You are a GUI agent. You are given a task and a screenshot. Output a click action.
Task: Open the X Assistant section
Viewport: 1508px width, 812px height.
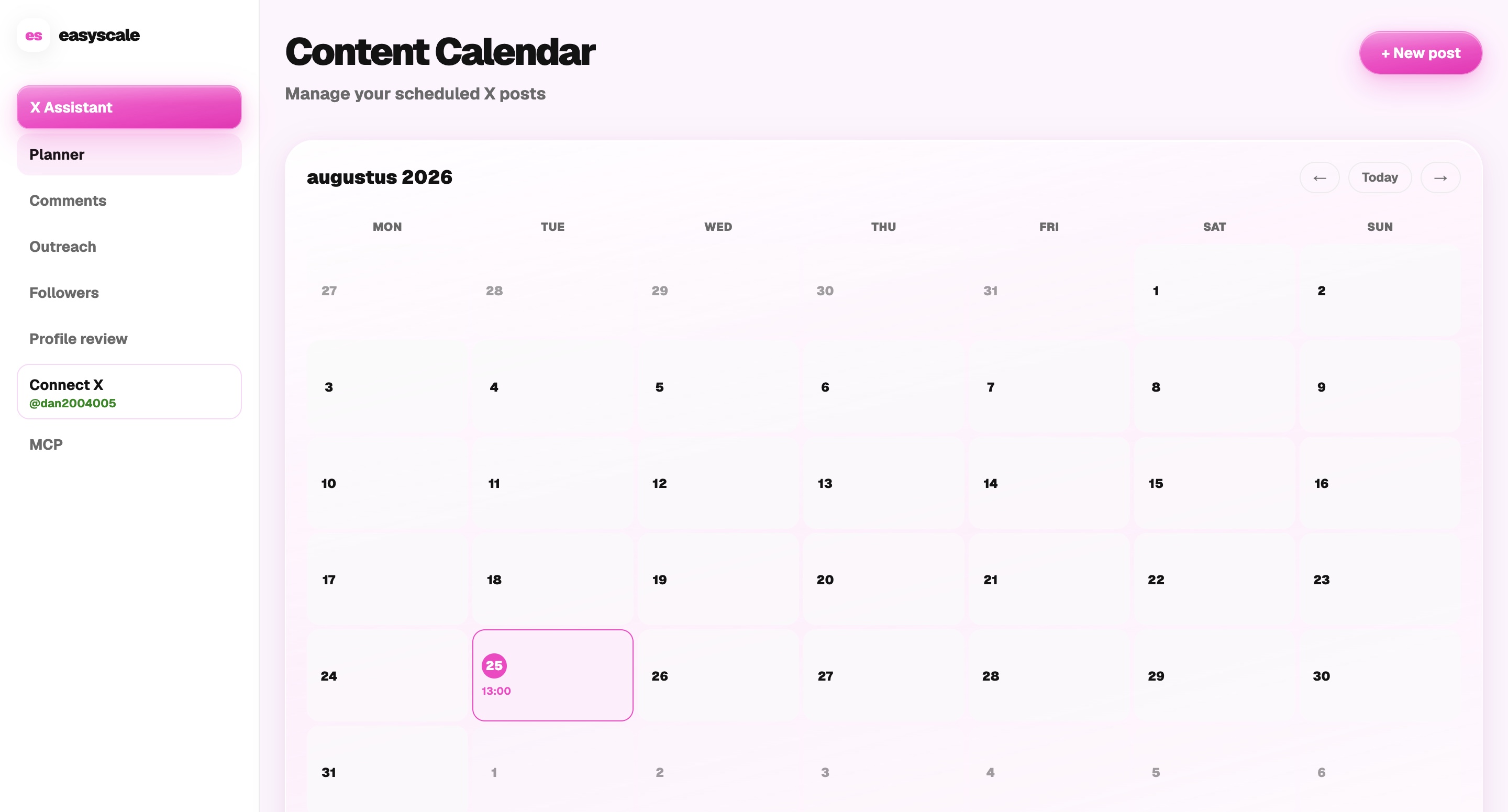click(x=129, y=107)
